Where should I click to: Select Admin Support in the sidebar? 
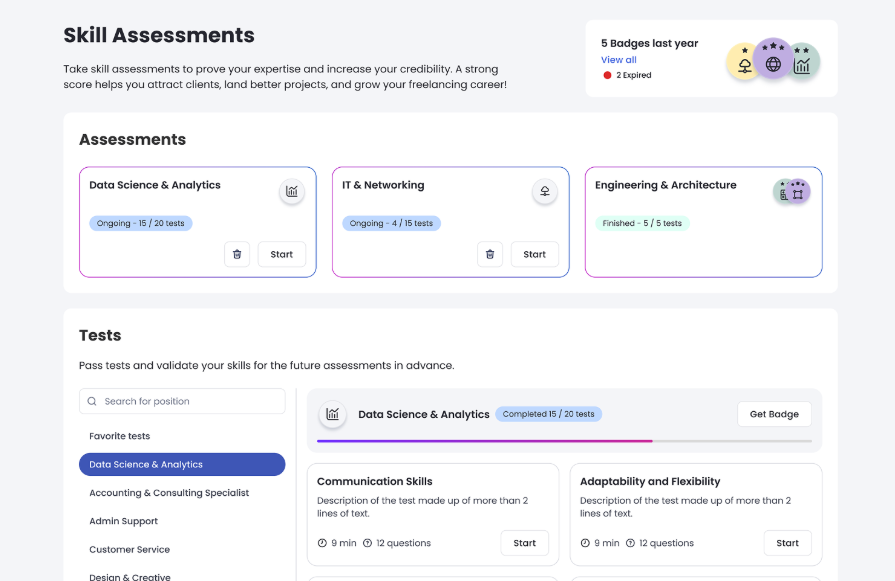point(124,521)
